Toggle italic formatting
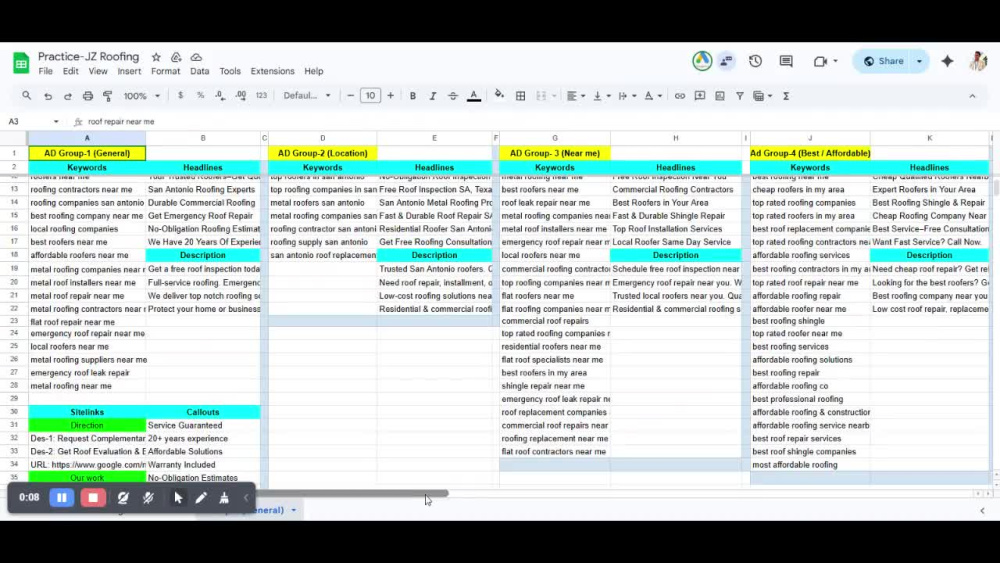The image size is (1000, 563). coord(432,96)
